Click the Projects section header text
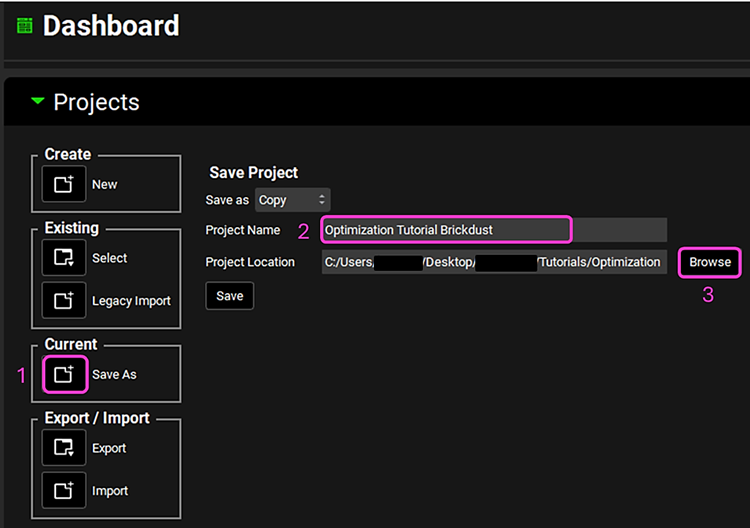Viewport: 750px width, 528px height. tap(96, 102)
